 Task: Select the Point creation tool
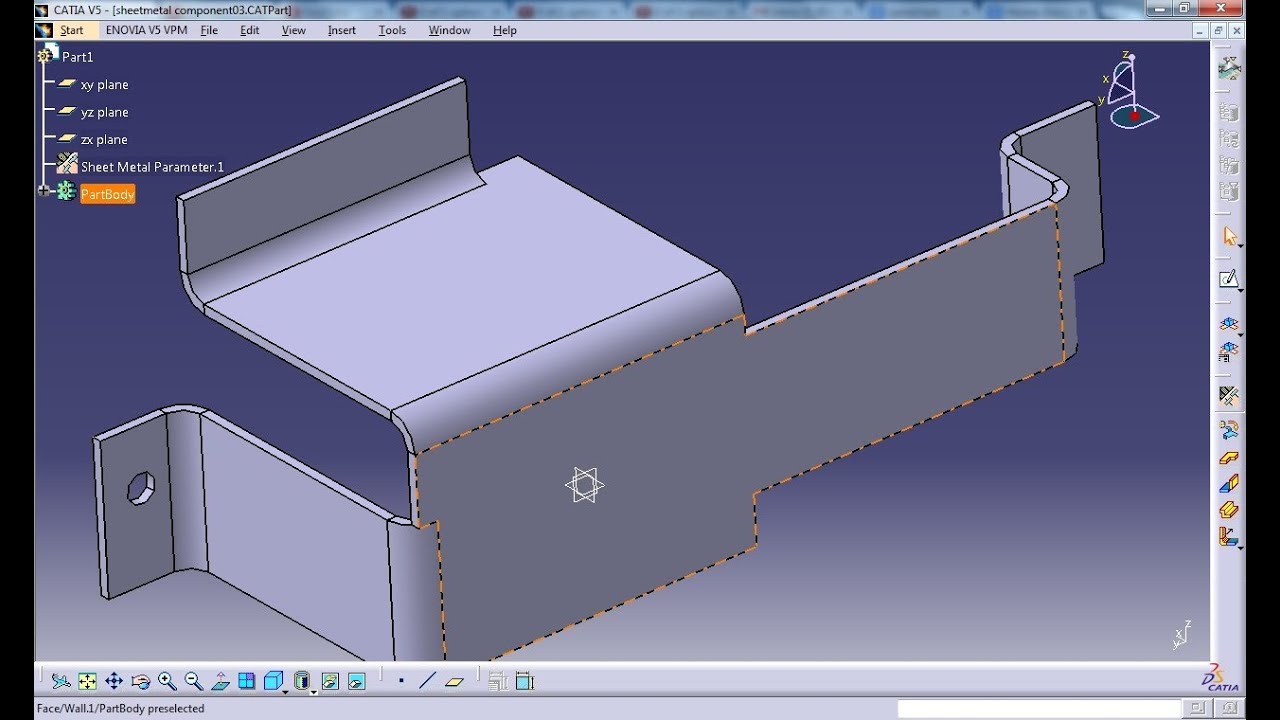[x=401, y=681]
